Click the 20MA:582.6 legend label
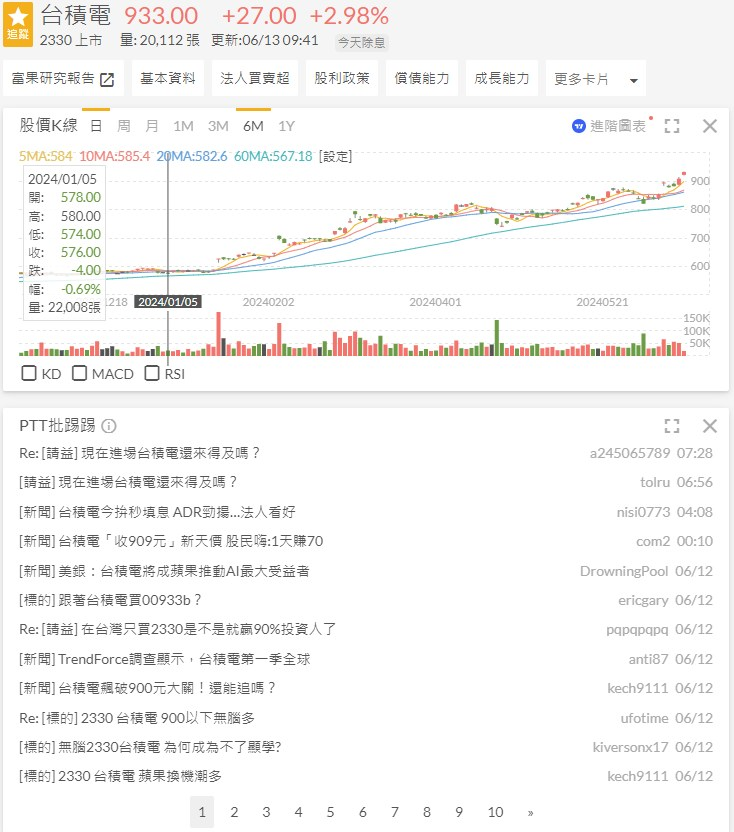The image size is (734, 832). [192, 156]
